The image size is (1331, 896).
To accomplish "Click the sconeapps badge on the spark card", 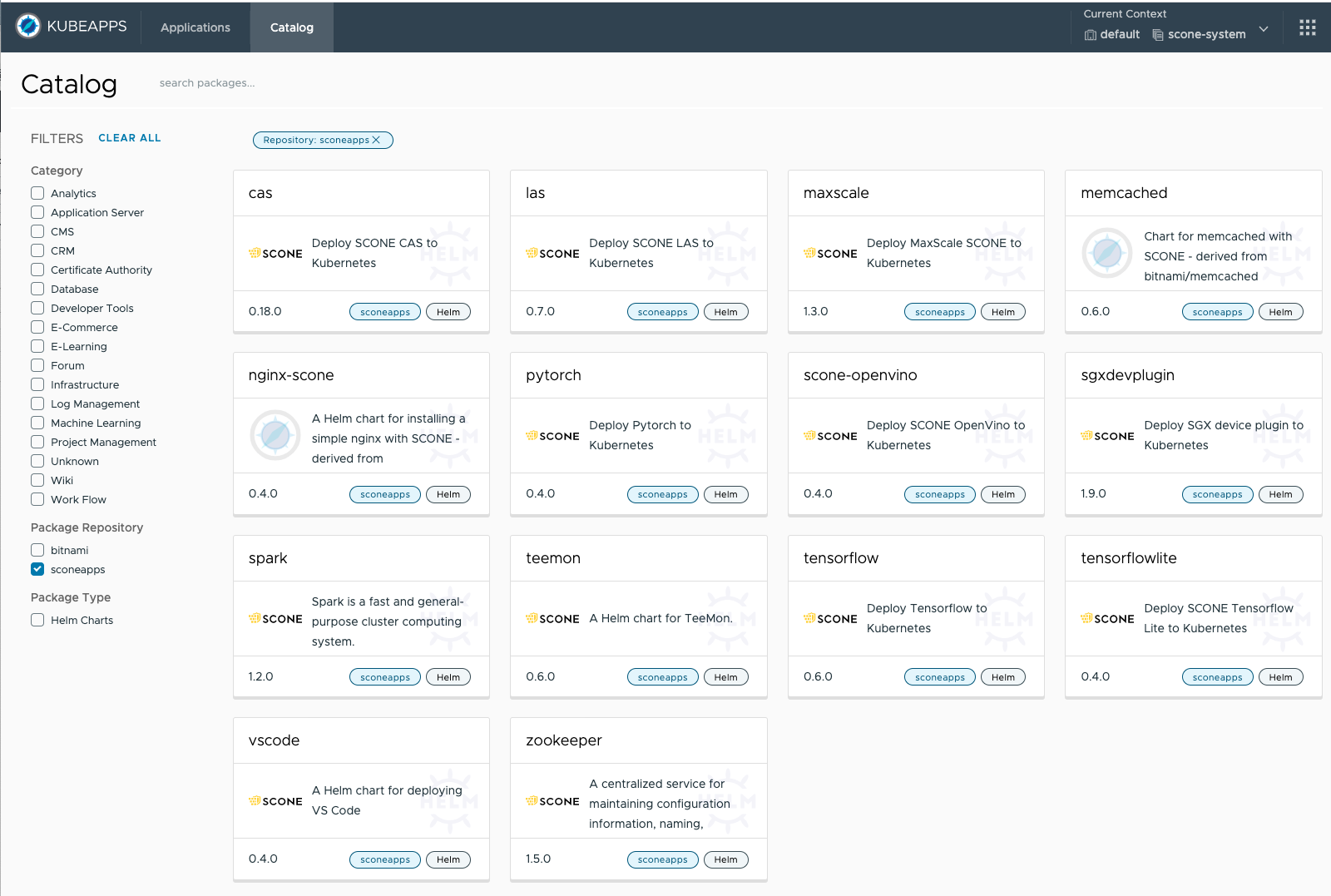I will click(x=384, y=676).
